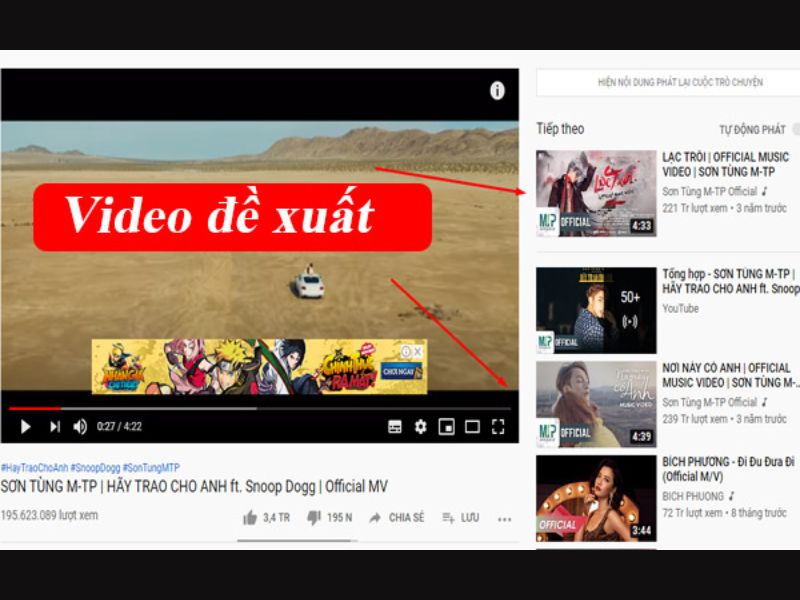Open the BÍCH PHƯƠNG - Đi Đu Đưa Đi title
800x600 pixels.
point(728,469)
